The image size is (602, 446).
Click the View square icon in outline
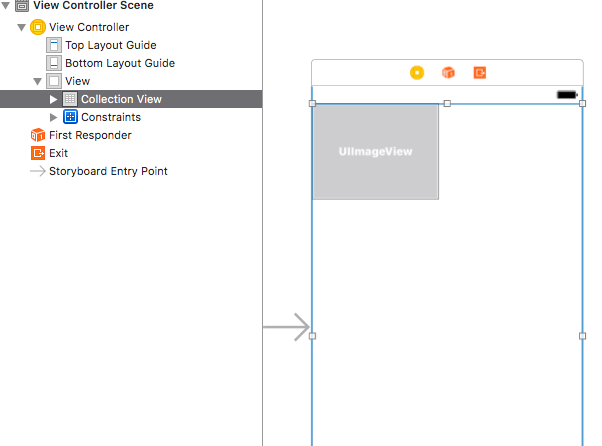54,81
